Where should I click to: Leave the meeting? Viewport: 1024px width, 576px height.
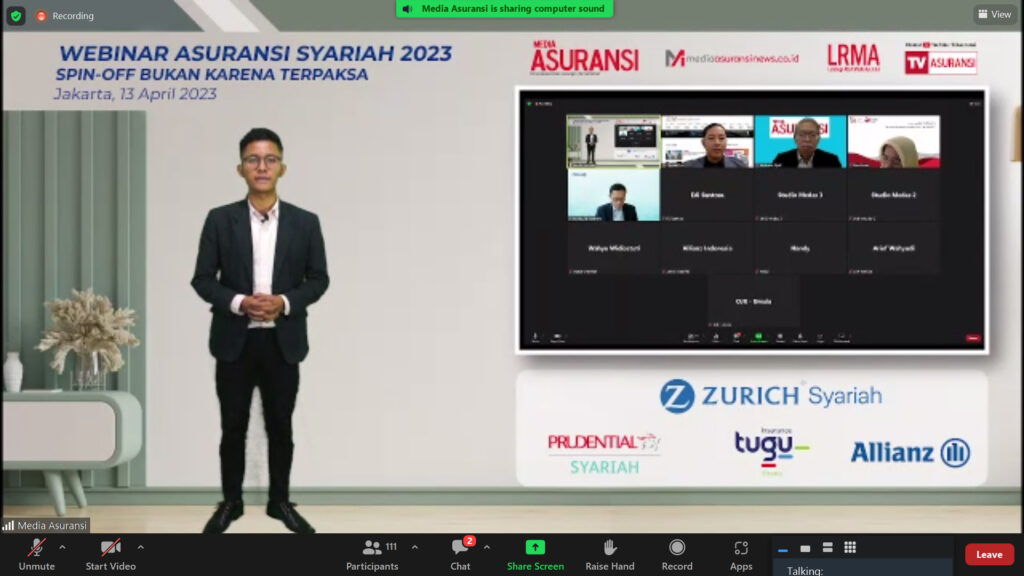[x=989, y=554]
